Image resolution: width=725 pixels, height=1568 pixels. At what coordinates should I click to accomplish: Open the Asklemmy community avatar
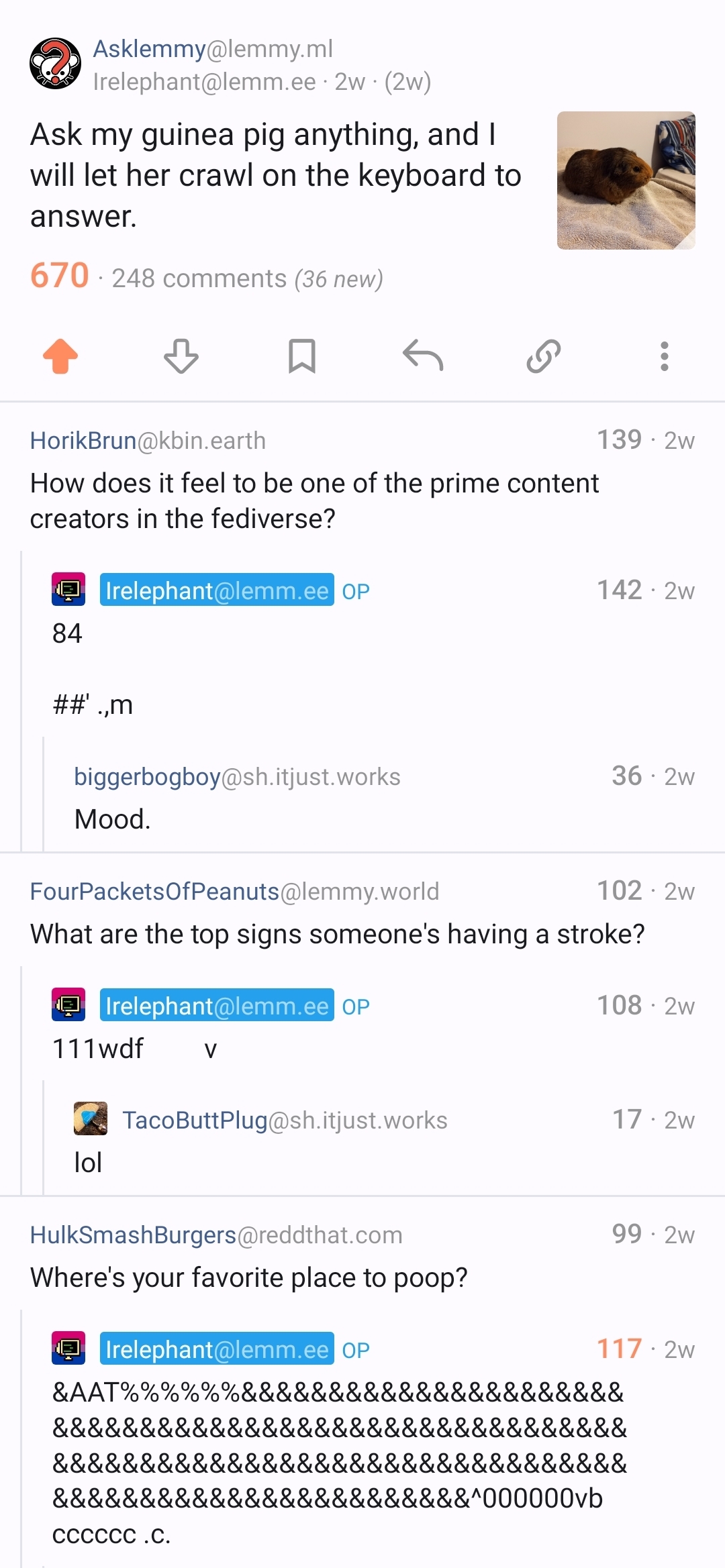click(x=55, y=64)
